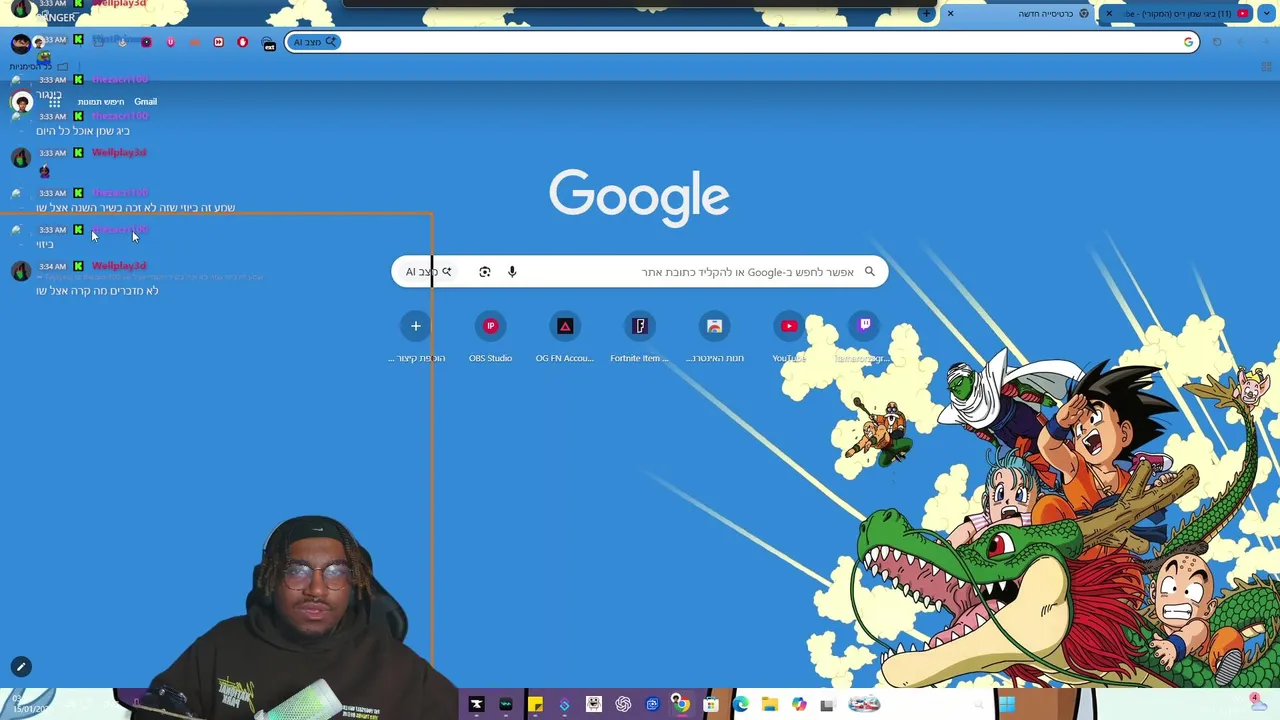Viewport: 1280px width, 720px height.
Task: Close the new tab page tab
Action: 950,13
